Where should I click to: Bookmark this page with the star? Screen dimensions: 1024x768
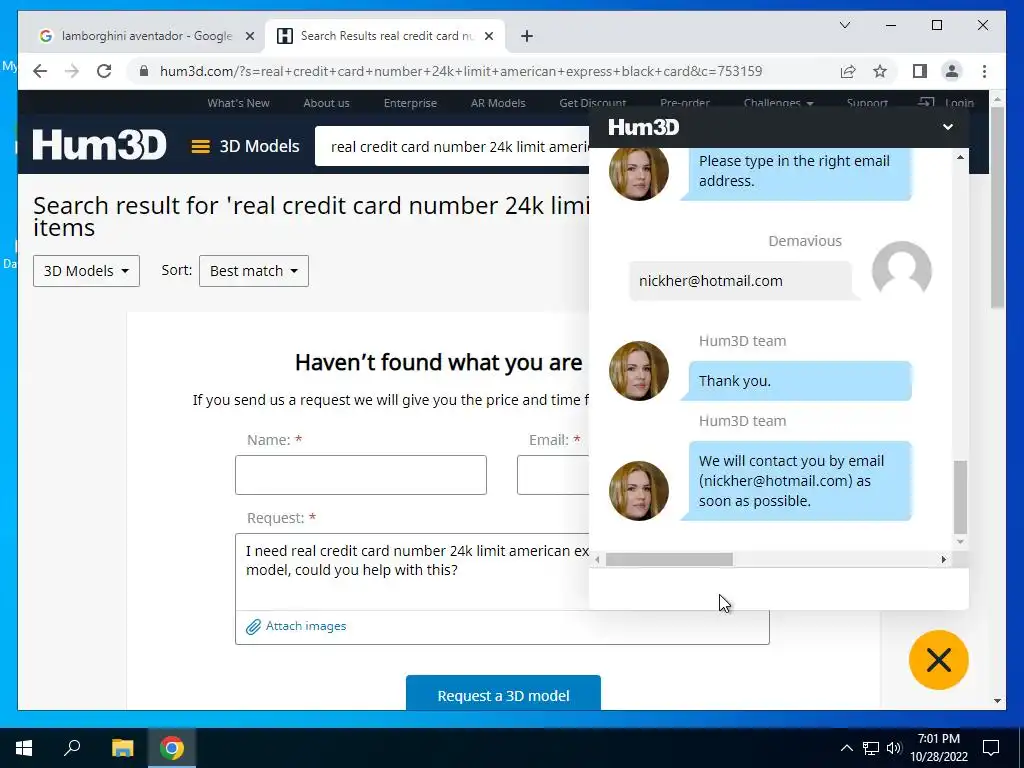coord(880,71)
